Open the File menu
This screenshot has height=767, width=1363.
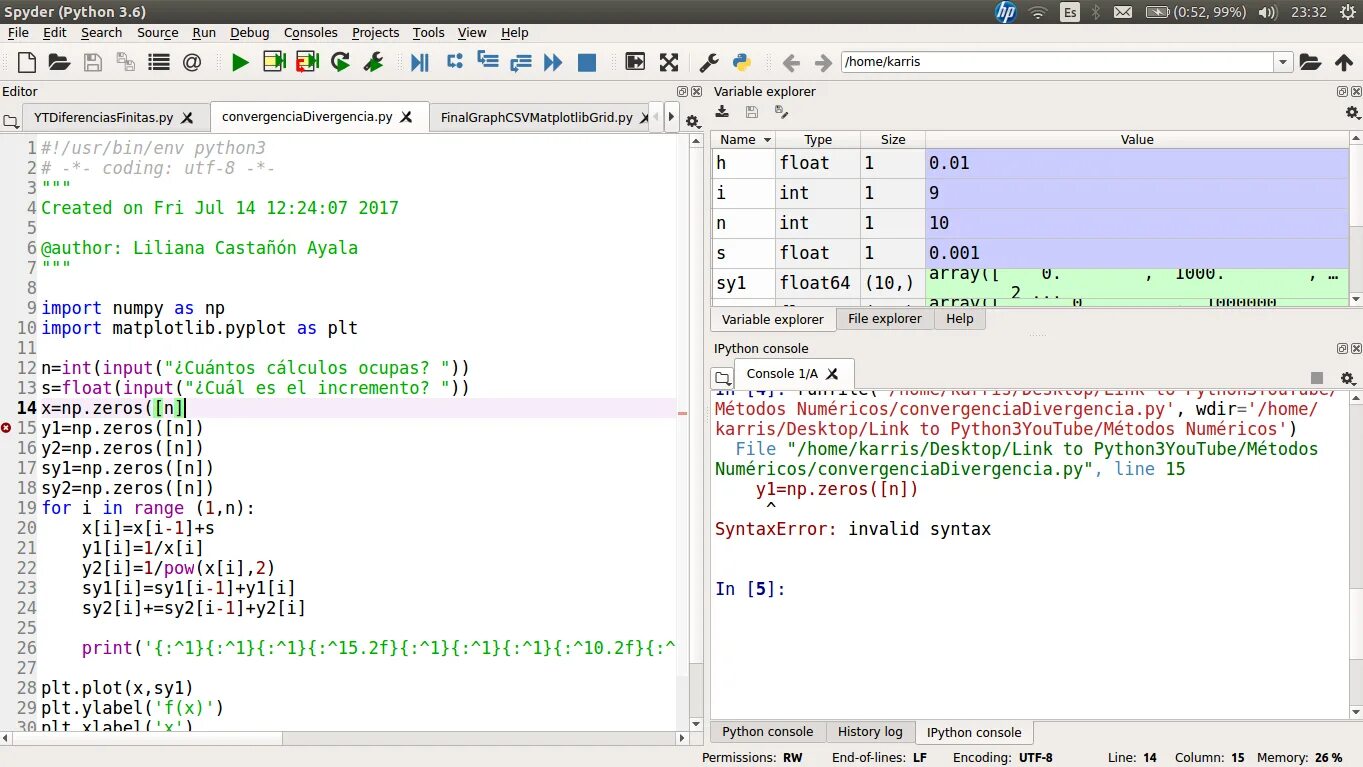18,32
